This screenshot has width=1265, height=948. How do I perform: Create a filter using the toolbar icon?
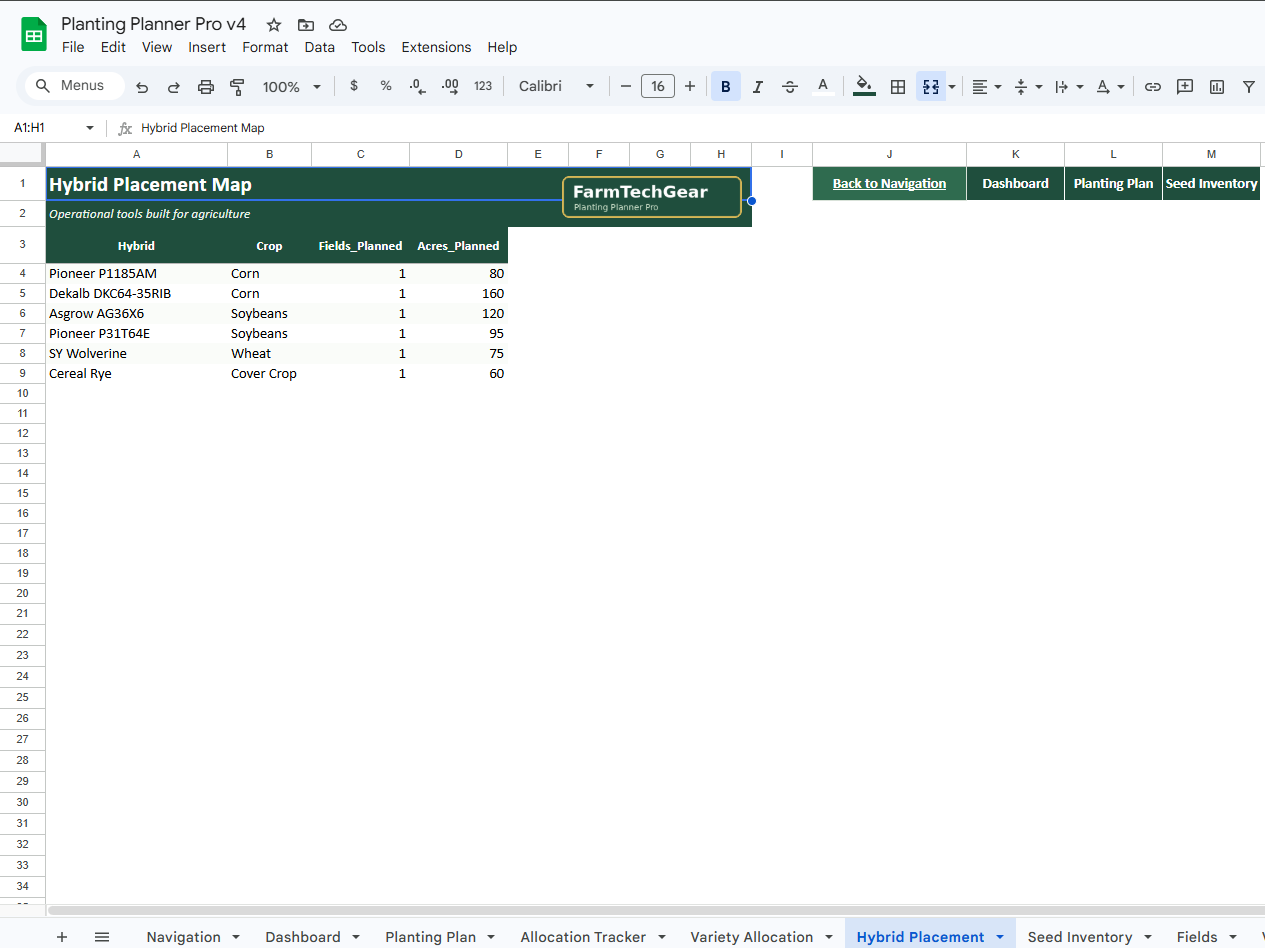tap(1248, 86)
